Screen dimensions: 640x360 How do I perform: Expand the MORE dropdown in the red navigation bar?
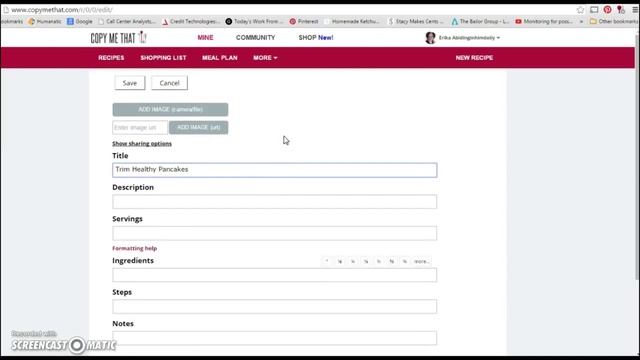[x=265, y=58]
